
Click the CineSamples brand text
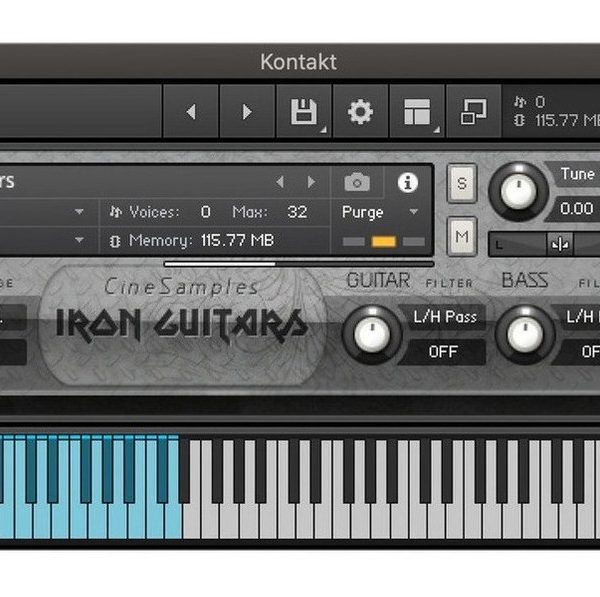(181, 287)
